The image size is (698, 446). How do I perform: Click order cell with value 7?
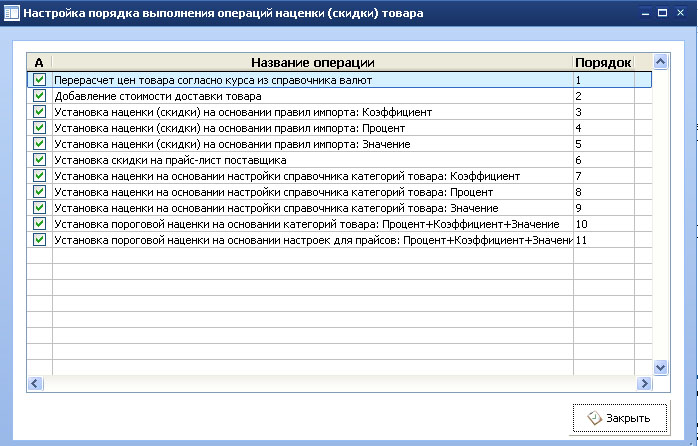click(x=604, y=176)
